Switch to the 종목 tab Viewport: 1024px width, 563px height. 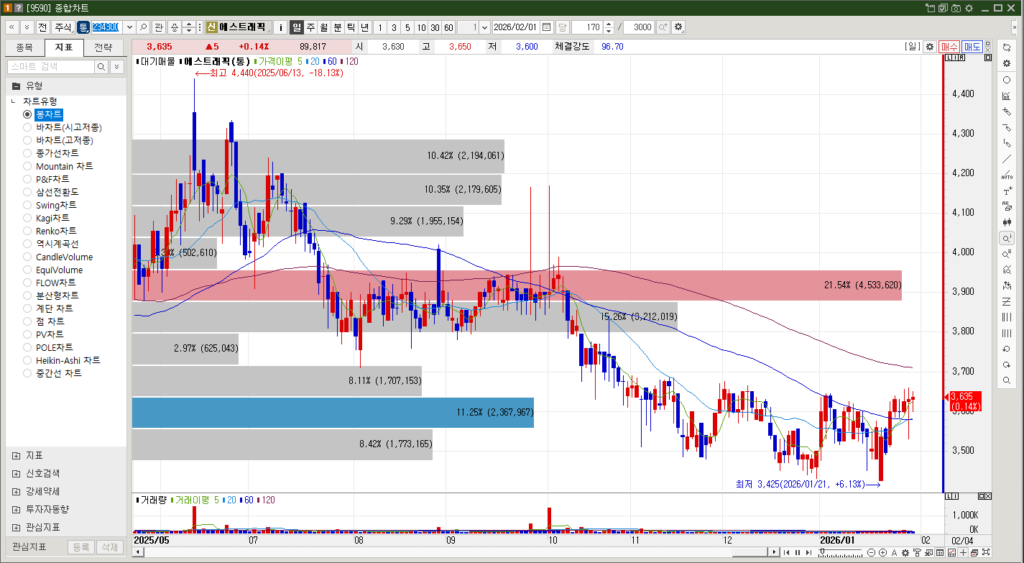[x=25, y=47]
